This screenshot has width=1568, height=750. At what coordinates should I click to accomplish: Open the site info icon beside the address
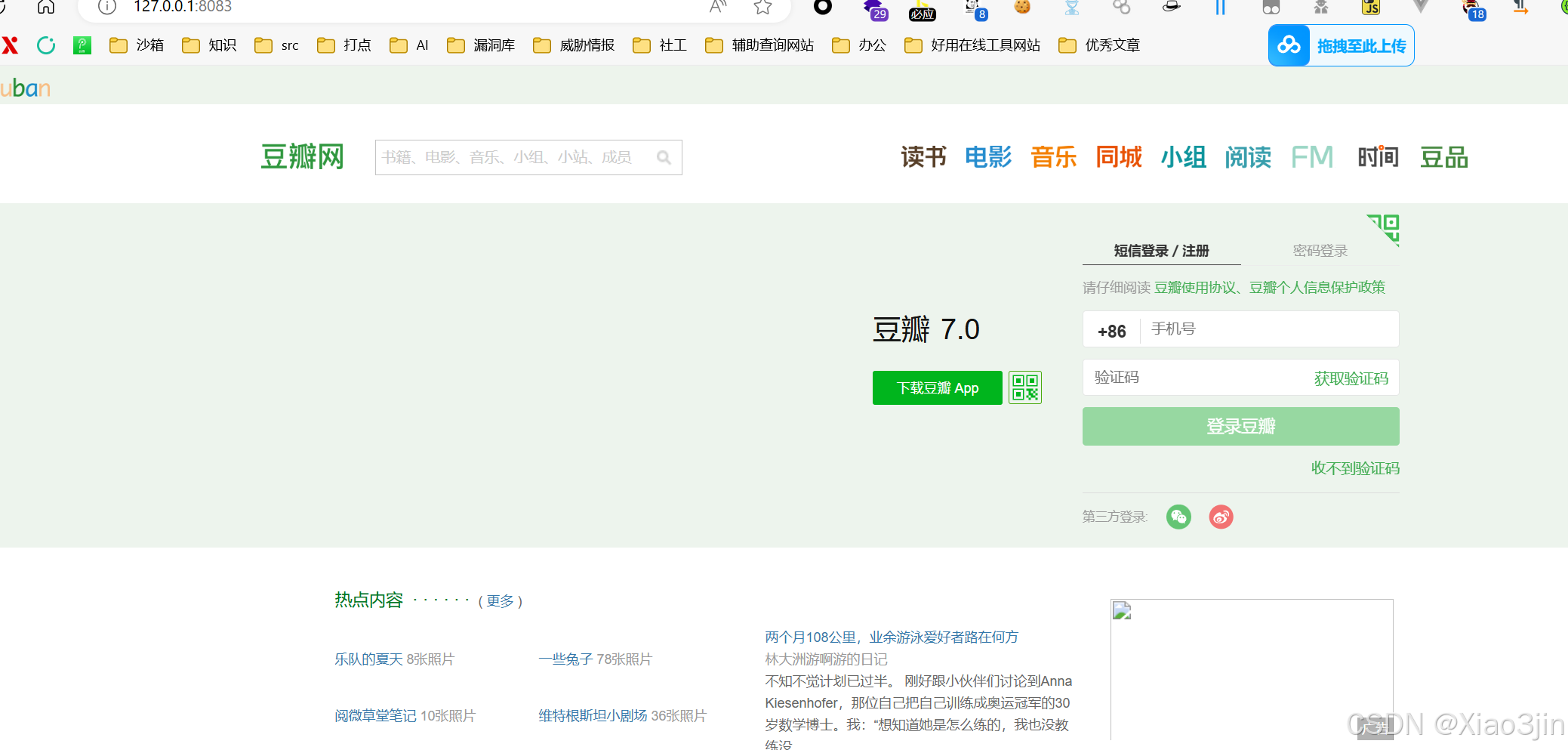[107, 7]
